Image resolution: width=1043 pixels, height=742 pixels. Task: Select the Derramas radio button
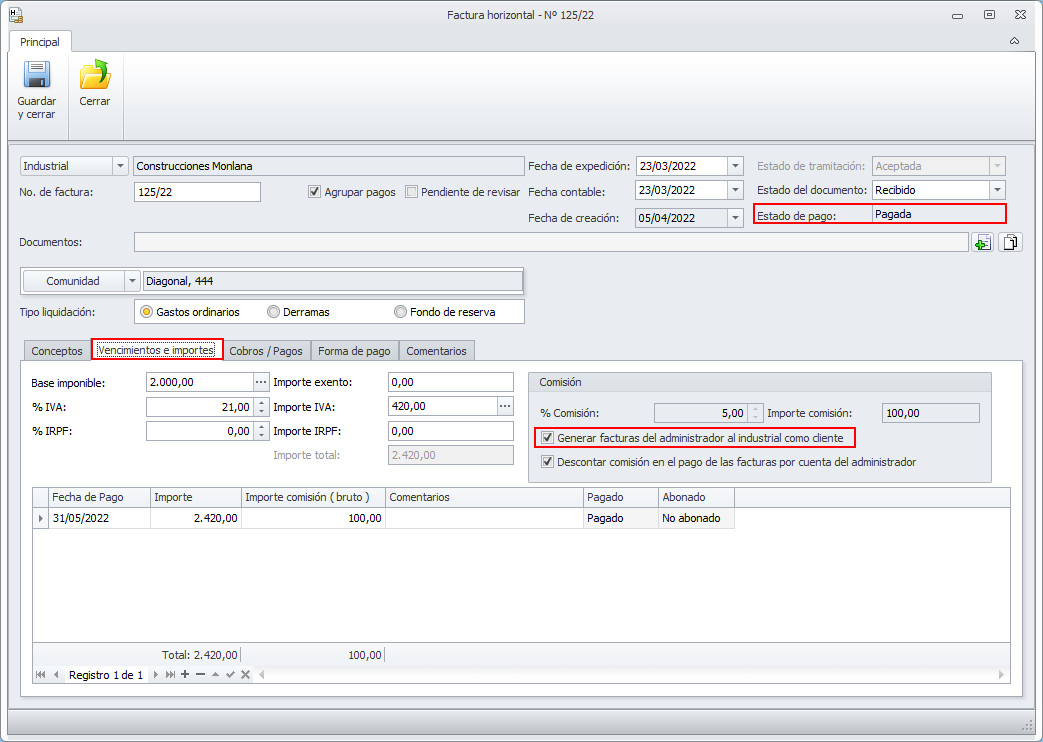(x=274, y=312)
